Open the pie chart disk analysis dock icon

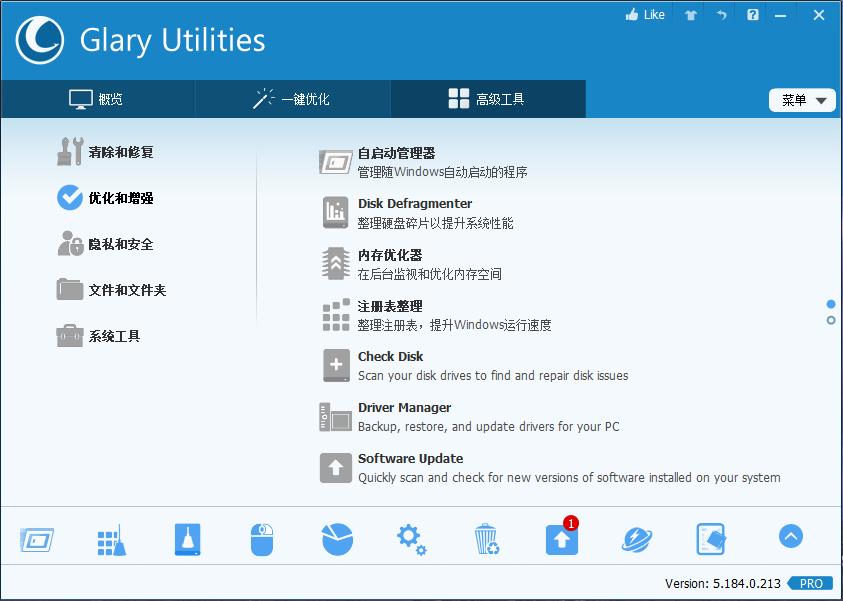[x=337, y=539]
